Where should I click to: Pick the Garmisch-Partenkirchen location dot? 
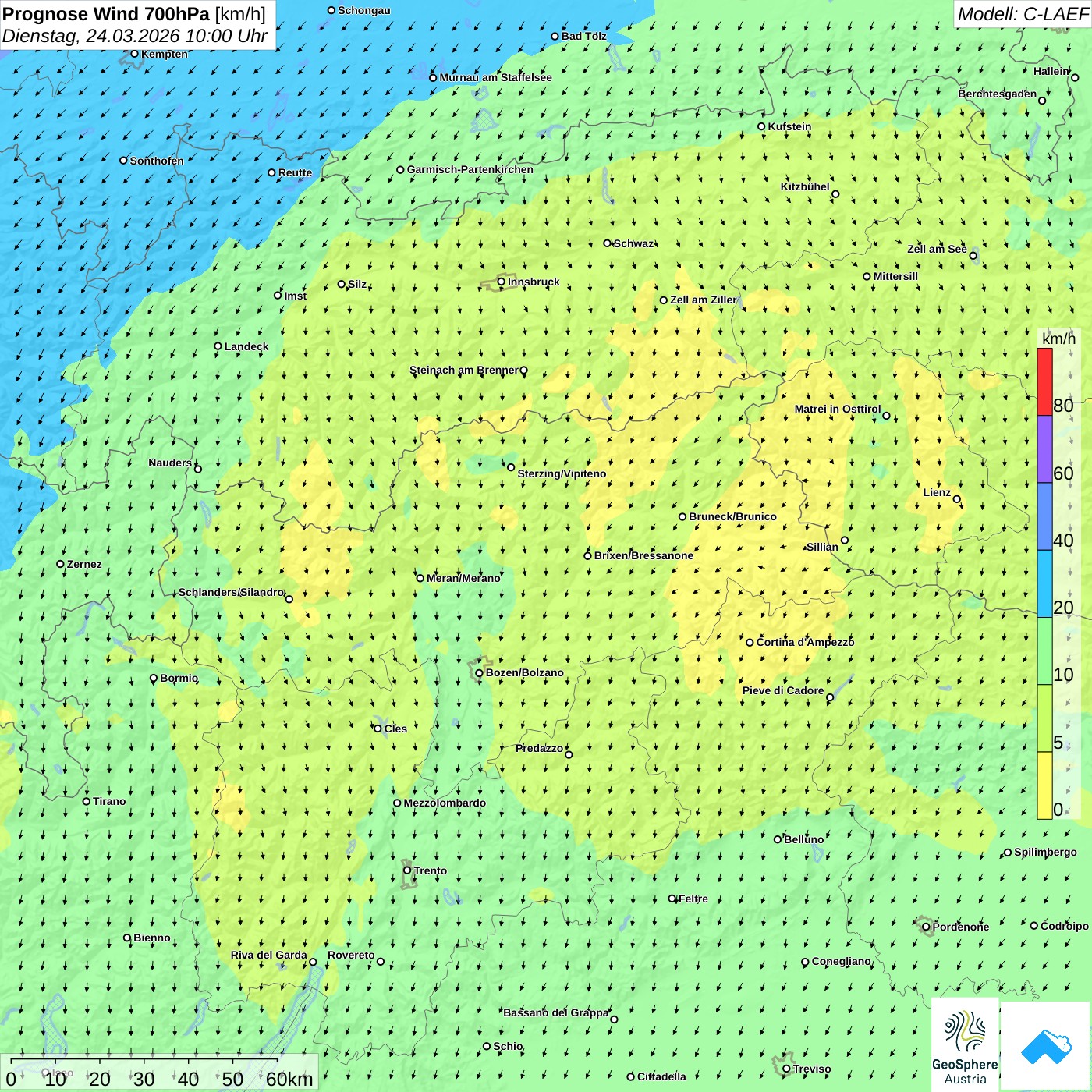coord(400,169)
